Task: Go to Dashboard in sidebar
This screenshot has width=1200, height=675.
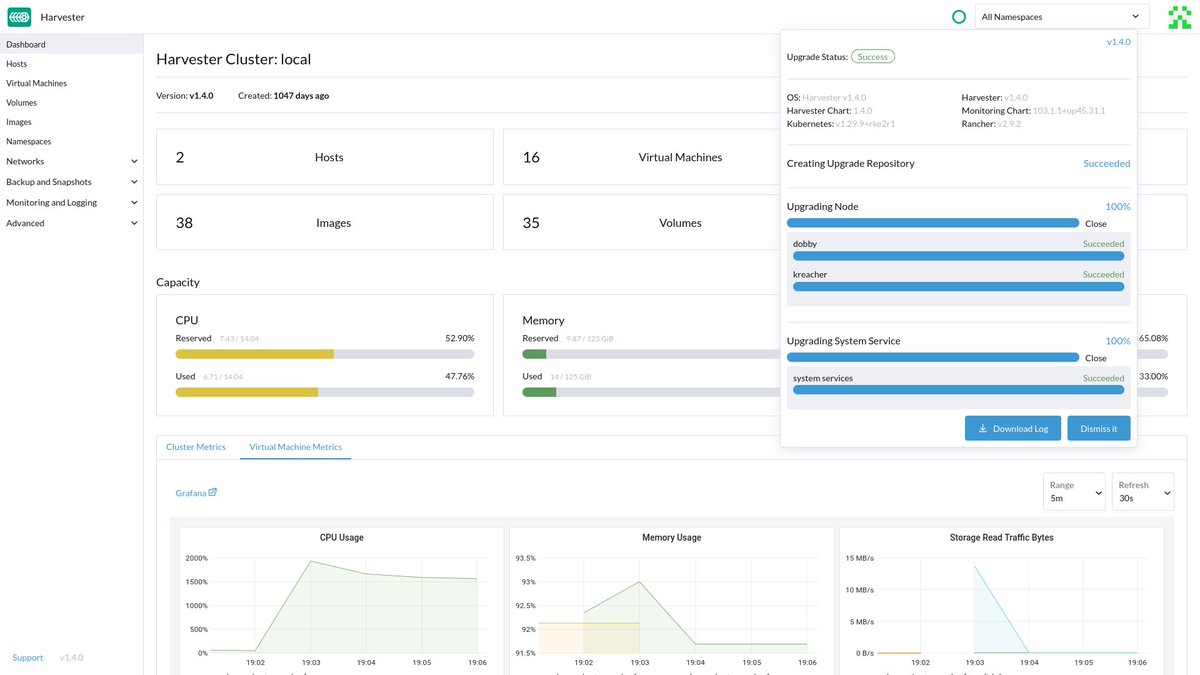Action: [71, 44]
